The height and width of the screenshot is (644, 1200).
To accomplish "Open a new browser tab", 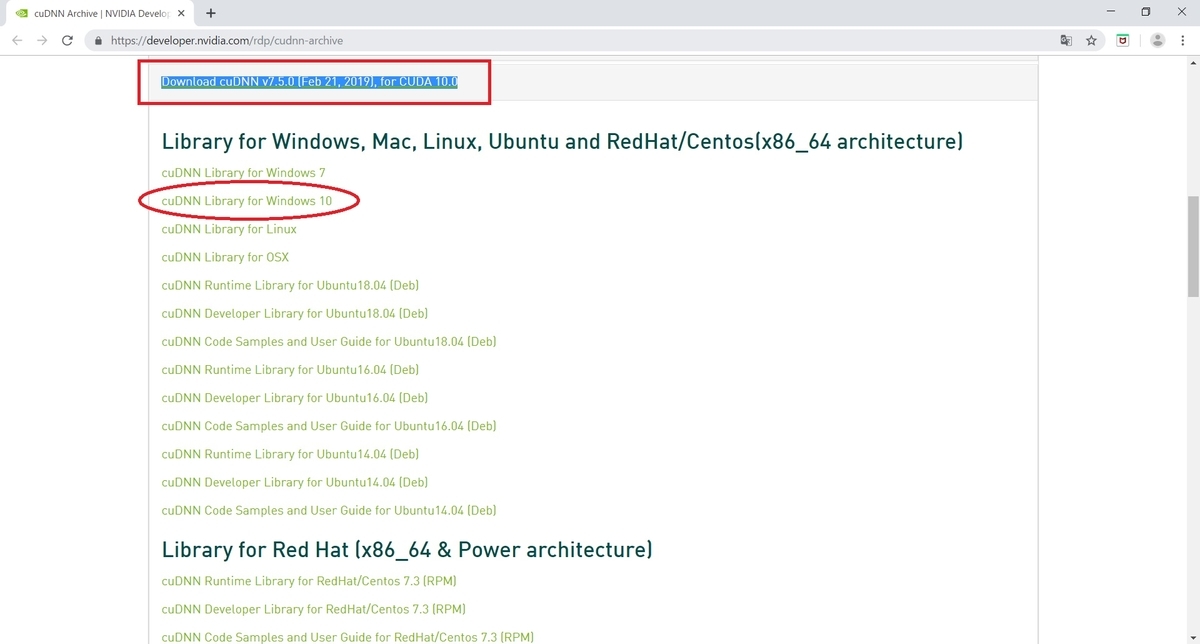I will [x=211, y=13].
